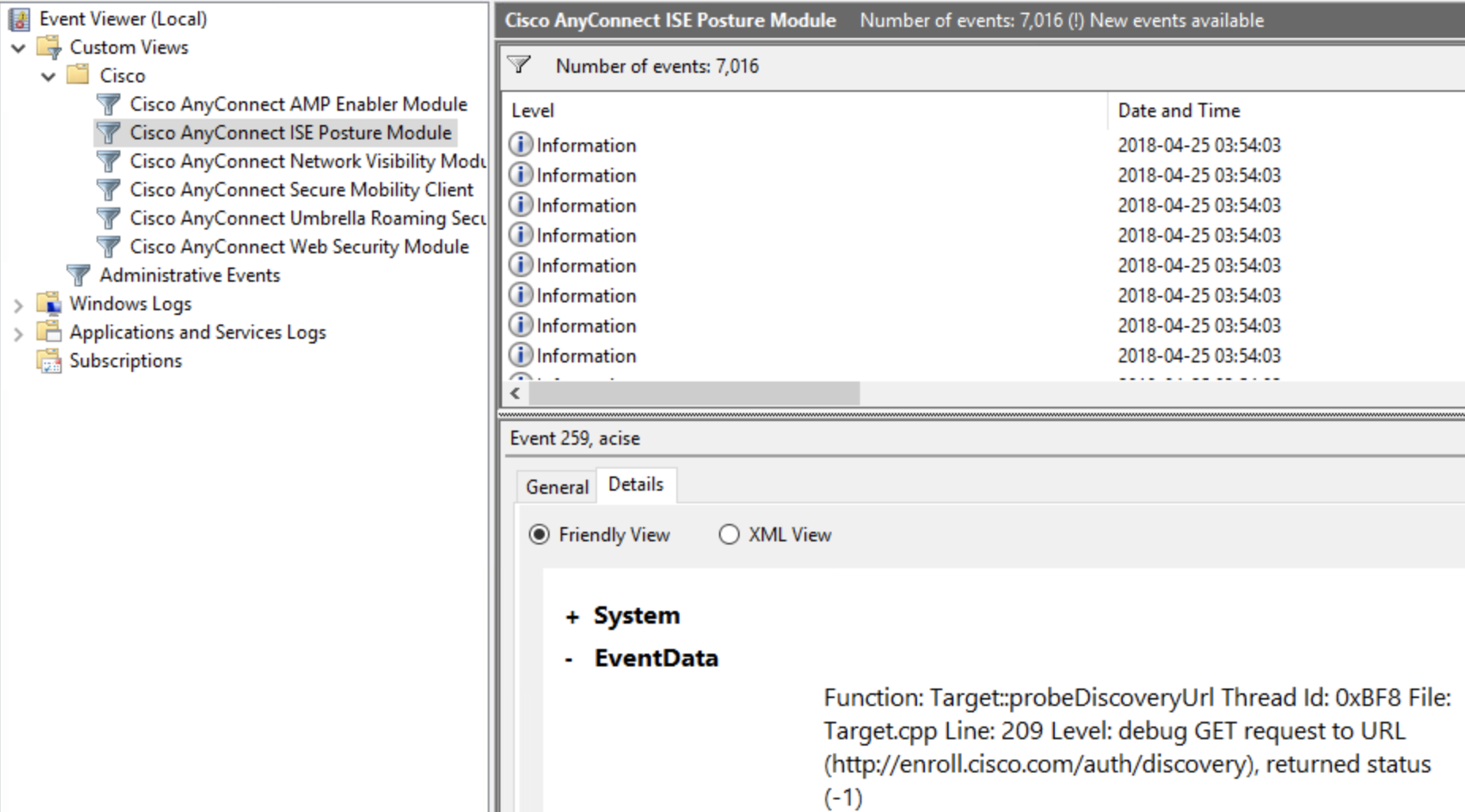This screenshot has height=812, width=1465.
Task: Click info icon of third Information event
Action: coord(520,205)
